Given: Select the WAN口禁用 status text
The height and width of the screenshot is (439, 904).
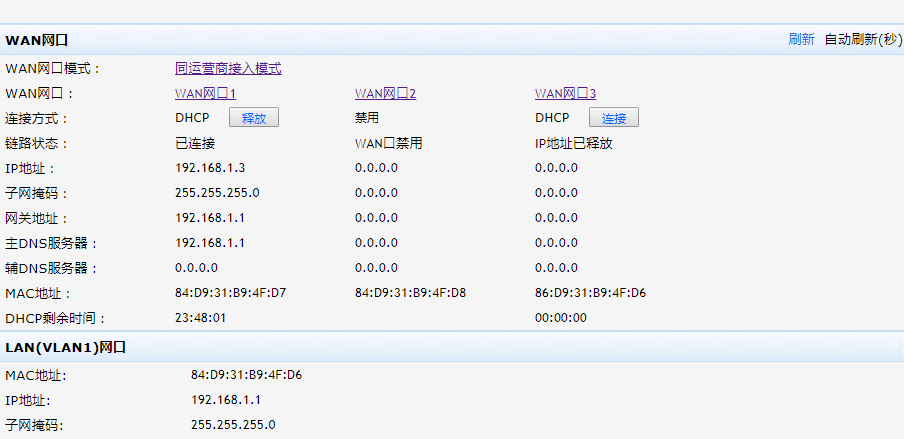Looking at the screenshot, I should tap(389, 143).
